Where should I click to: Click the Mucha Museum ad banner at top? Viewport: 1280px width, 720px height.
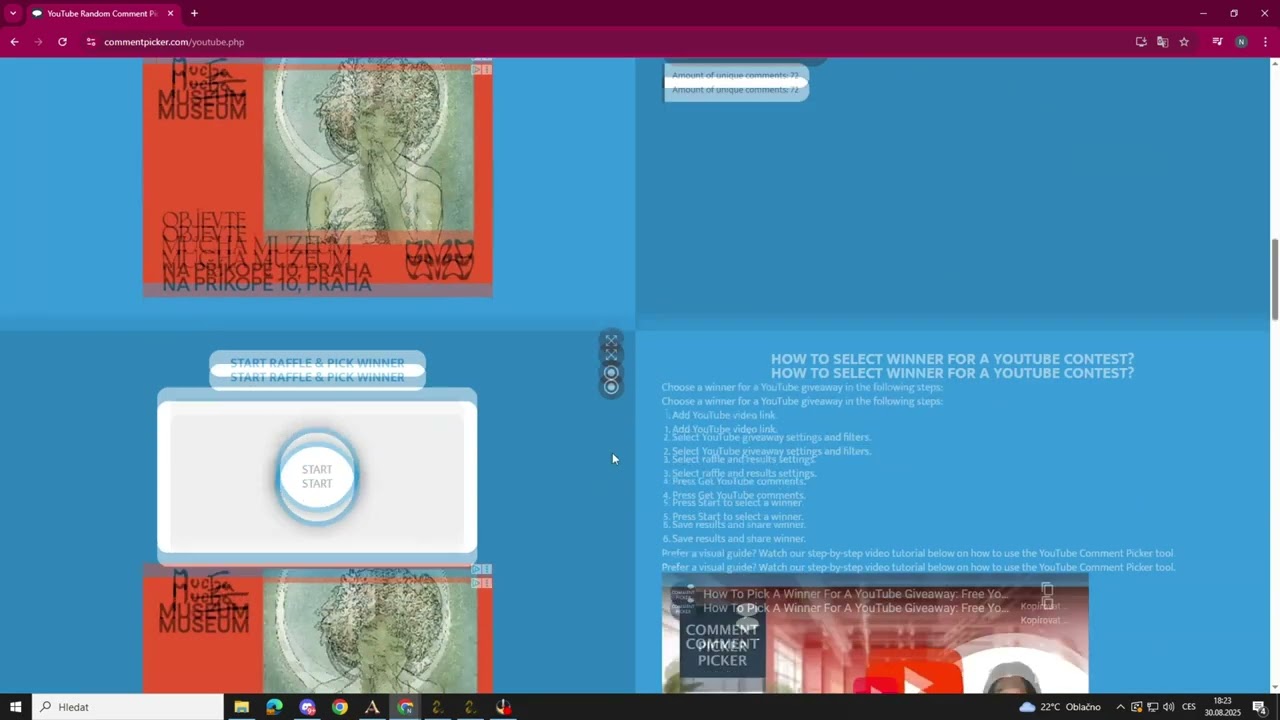[317, 177]
